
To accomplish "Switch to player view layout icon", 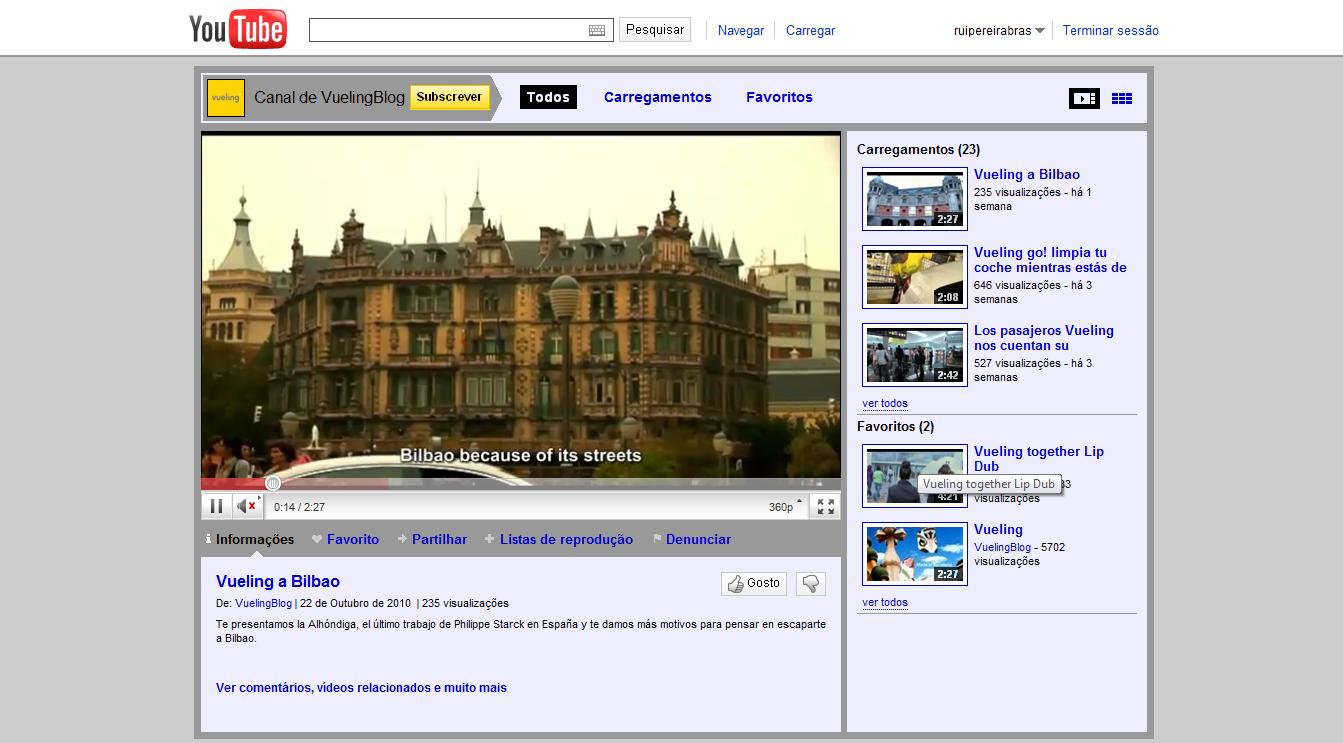I will pos(1084,98).
